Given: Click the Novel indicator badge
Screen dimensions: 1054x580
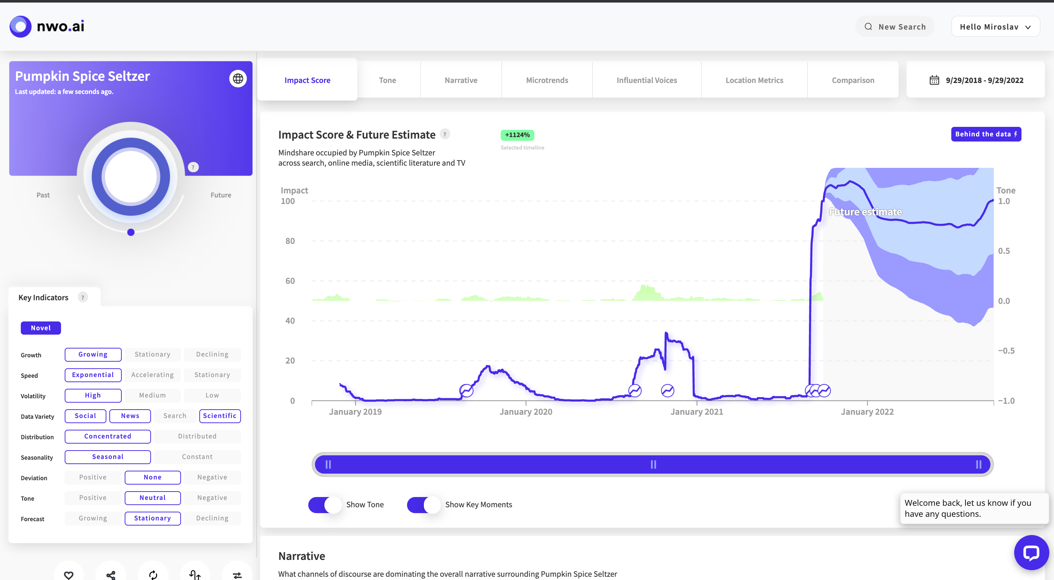Looking at the screenshot, I should [40, 328].
